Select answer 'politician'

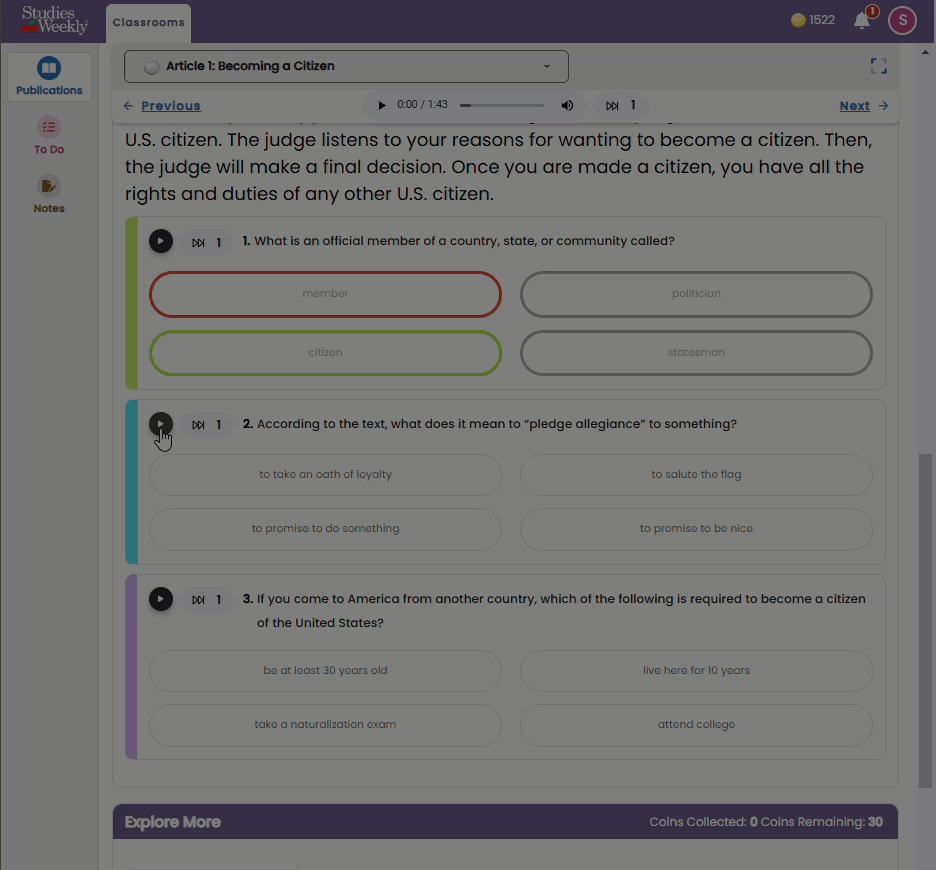696,294
